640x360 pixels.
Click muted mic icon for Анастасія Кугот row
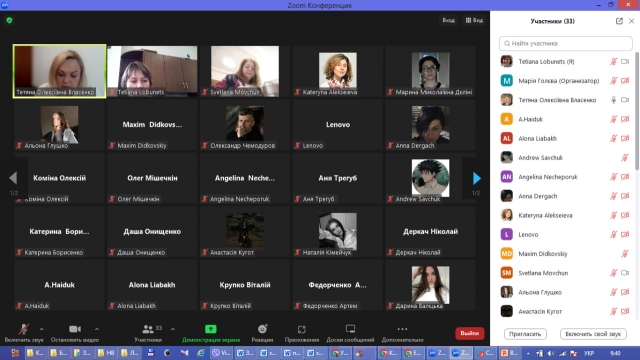[x=613, y=311]
